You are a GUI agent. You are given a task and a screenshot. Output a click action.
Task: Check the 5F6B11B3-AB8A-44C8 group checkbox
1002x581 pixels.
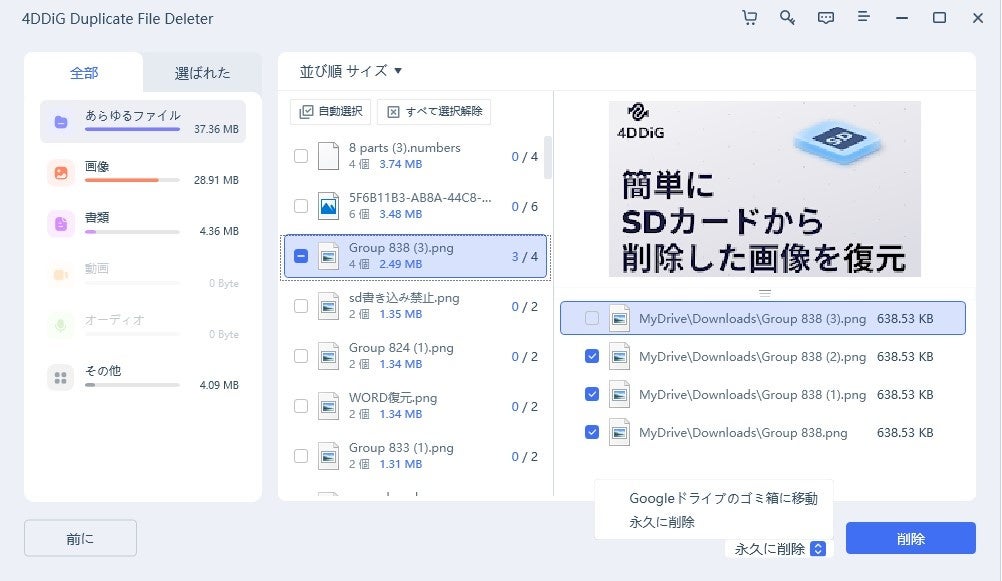tap(300, 206)
